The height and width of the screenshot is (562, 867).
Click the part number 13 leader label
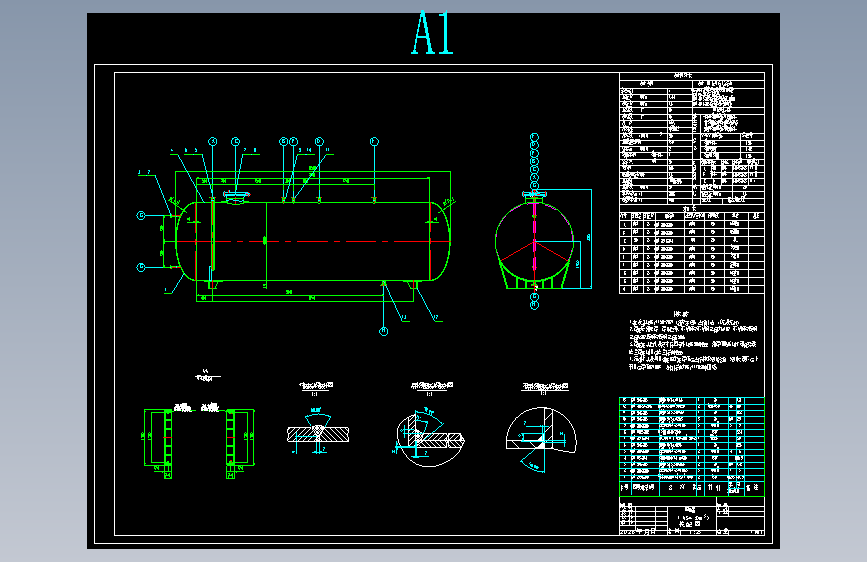click(404, 318)
